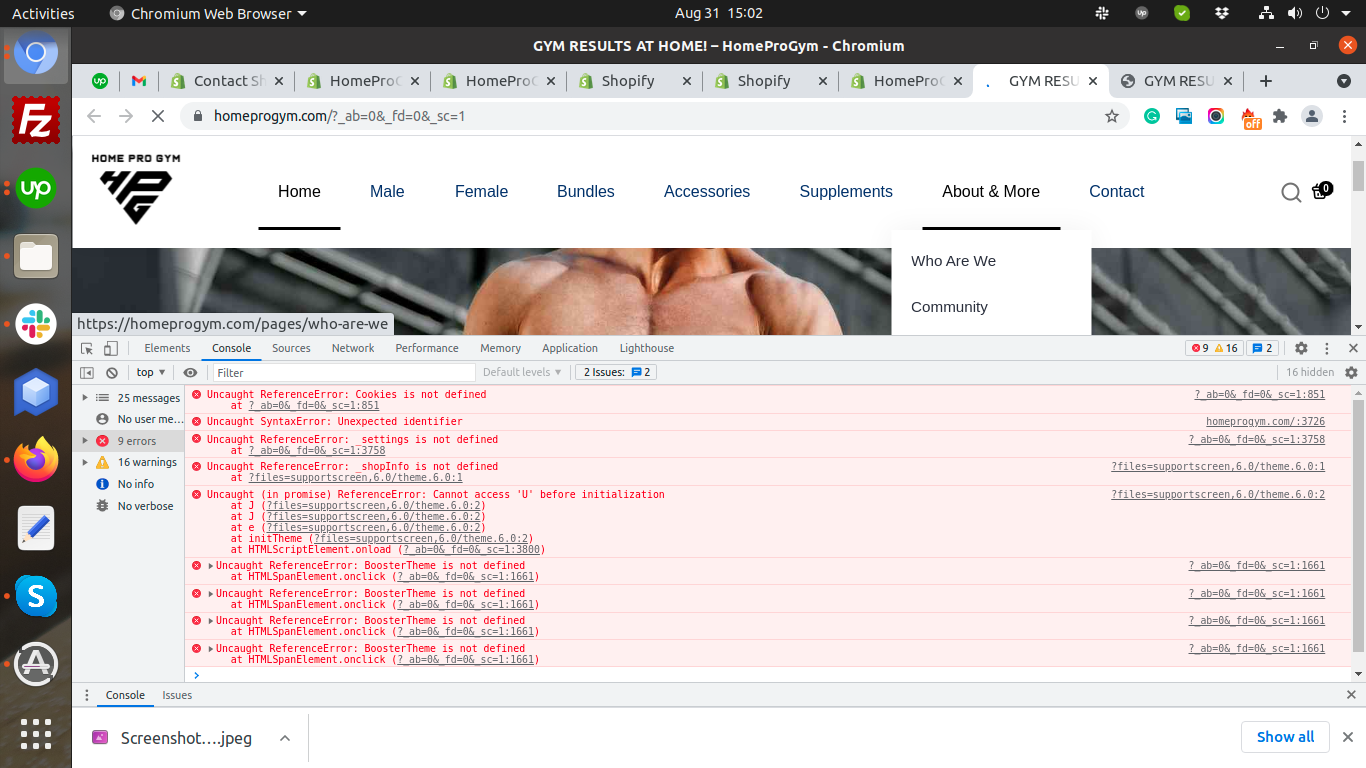This screenshot has width=1366, height=768.
Task: Click the Grammarly extension icon
Action: coord(1152,116)
